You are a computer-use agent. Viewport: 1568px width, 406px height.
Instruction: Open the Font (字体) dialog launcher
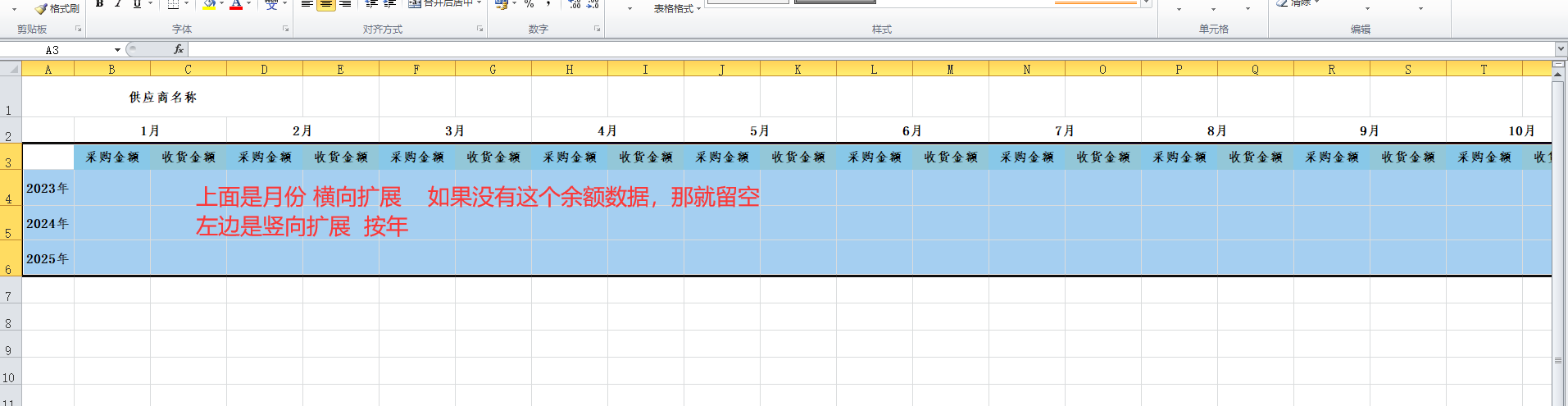[286, 30]
